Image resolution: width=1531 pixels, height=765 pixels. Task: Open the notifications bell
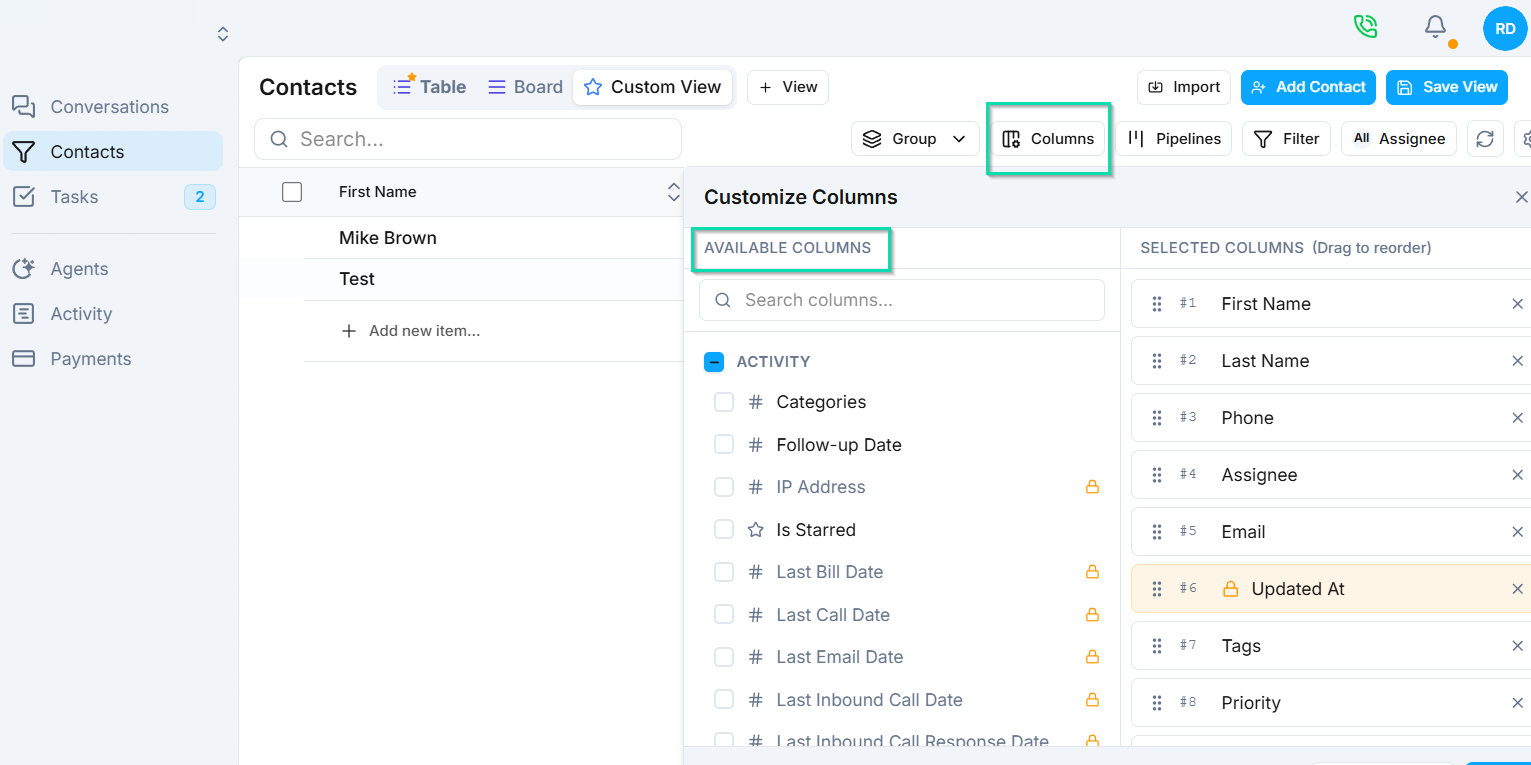[1436, 27]
